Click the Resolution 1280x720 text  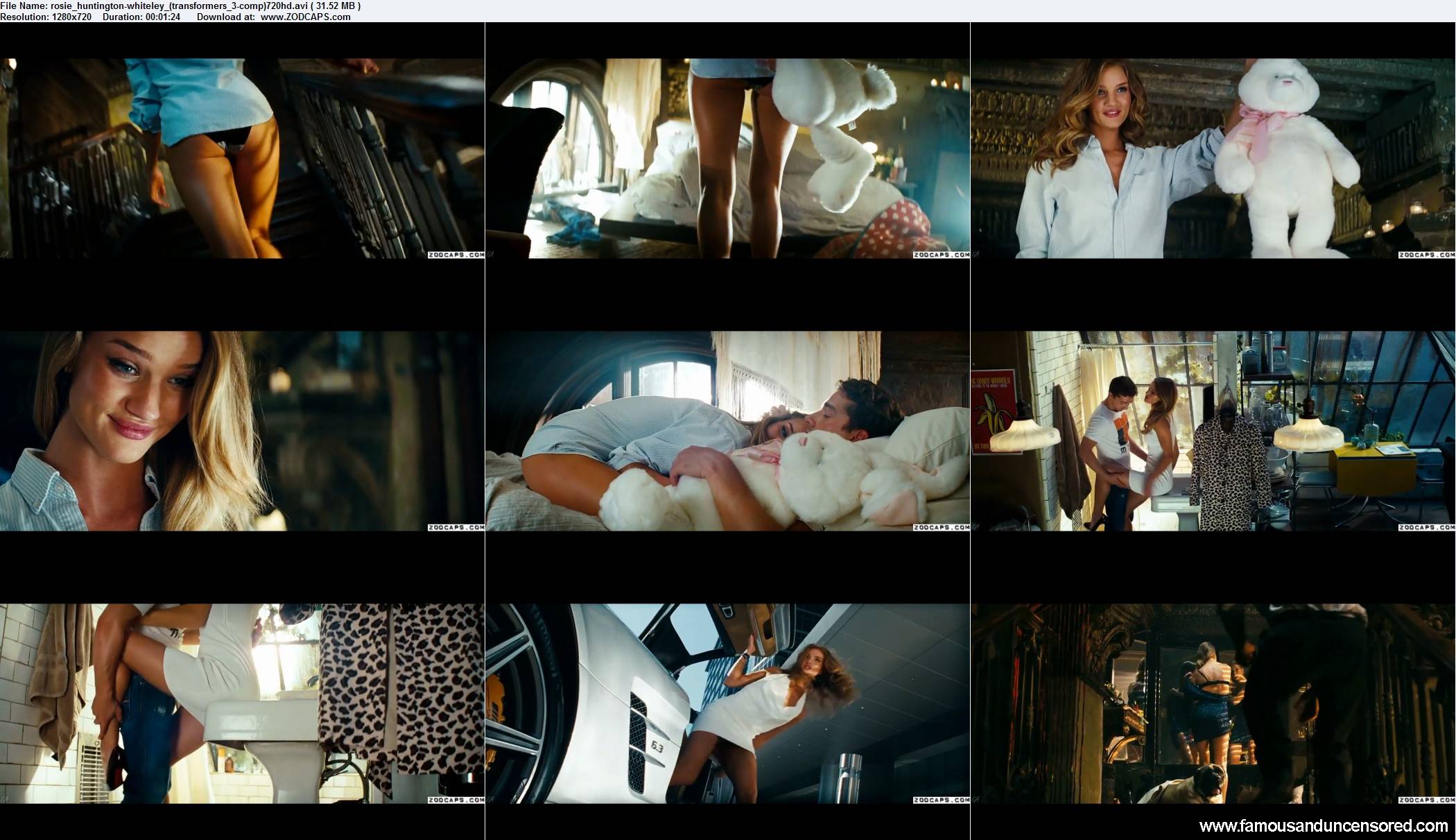click(x=46, y=17)
